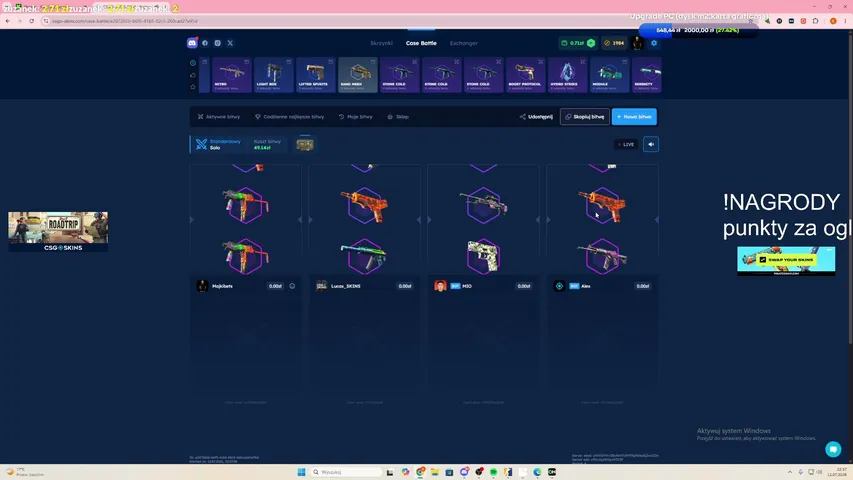Expand the system tray hidden icons
The width and height of the screenshot is (853, 480).
(x=790, y=472)
